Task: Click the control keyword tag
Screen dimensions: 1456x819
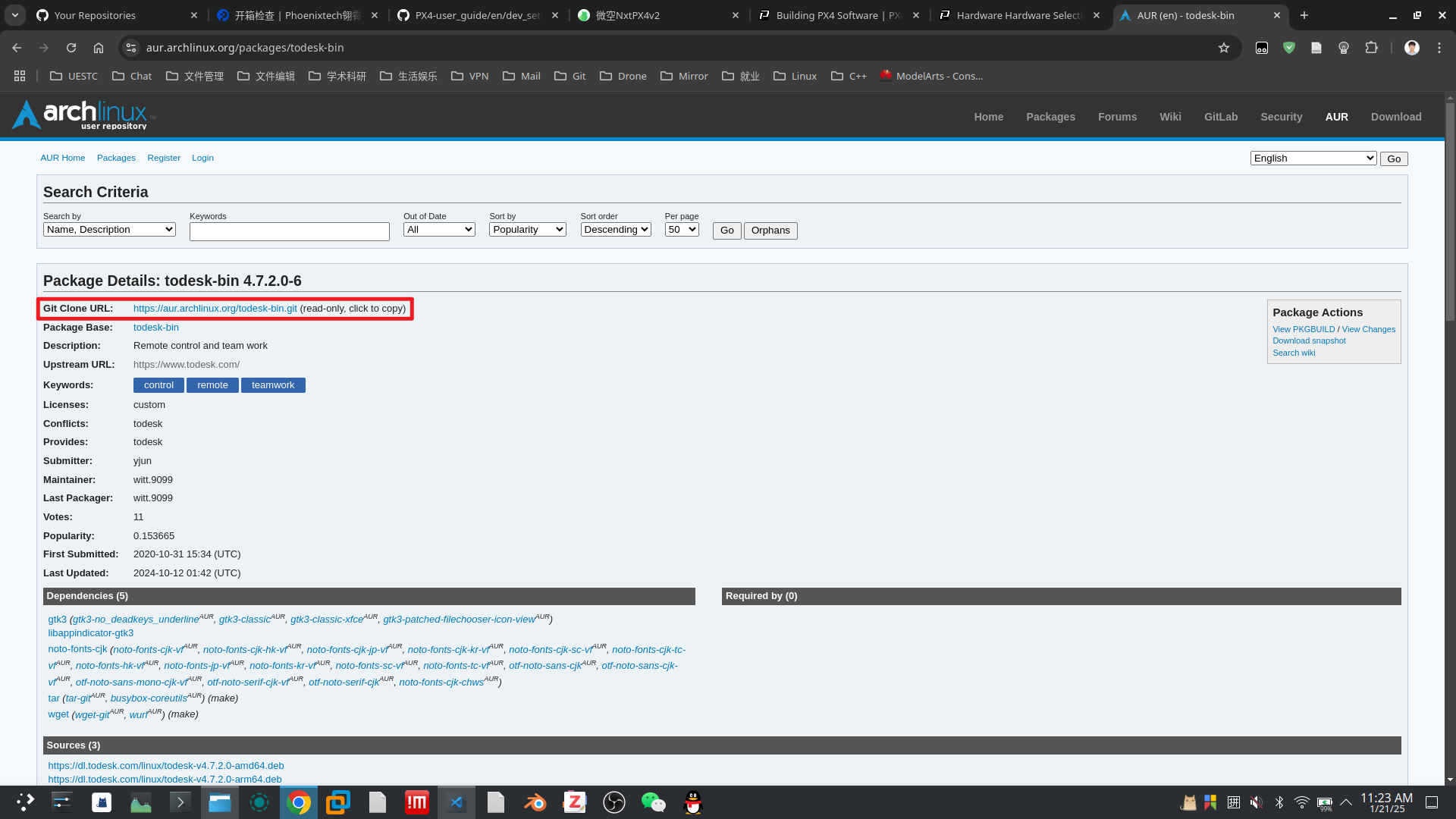Action: [158, 385]
